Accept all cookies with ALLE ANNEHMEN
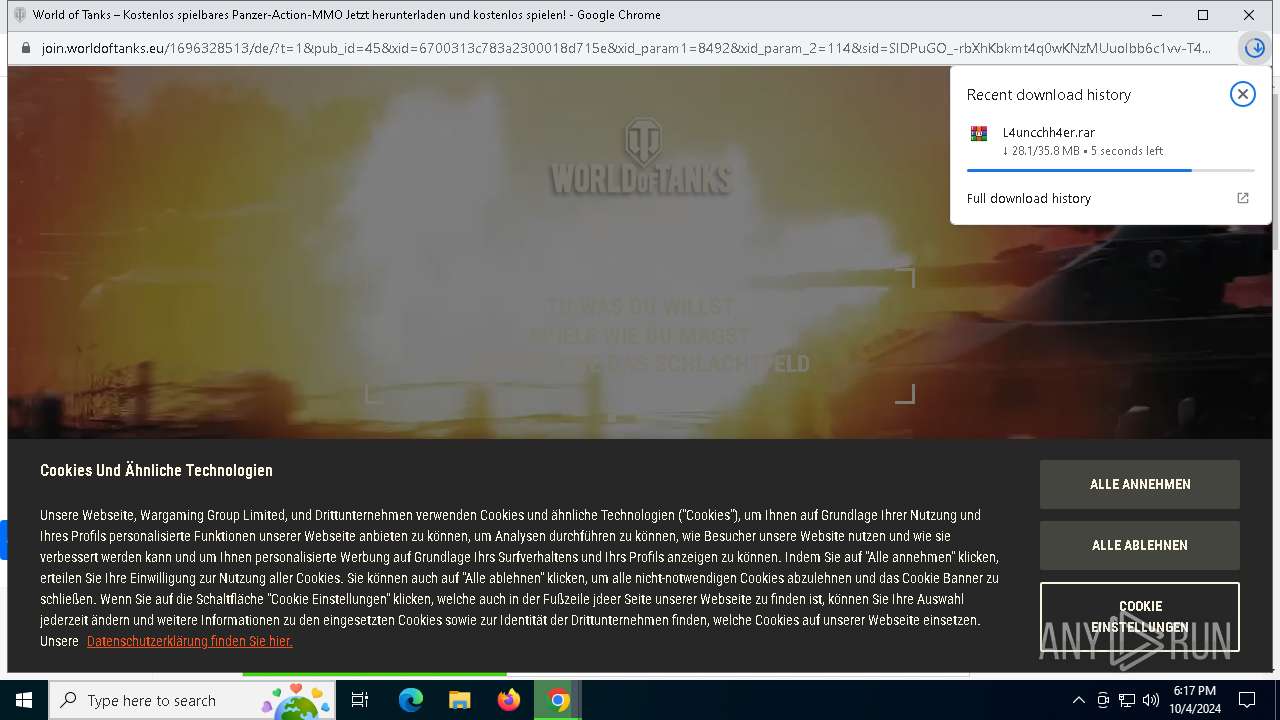Image resolution: width=1280 pixels, height=720 pixels. coord(1140,484)
